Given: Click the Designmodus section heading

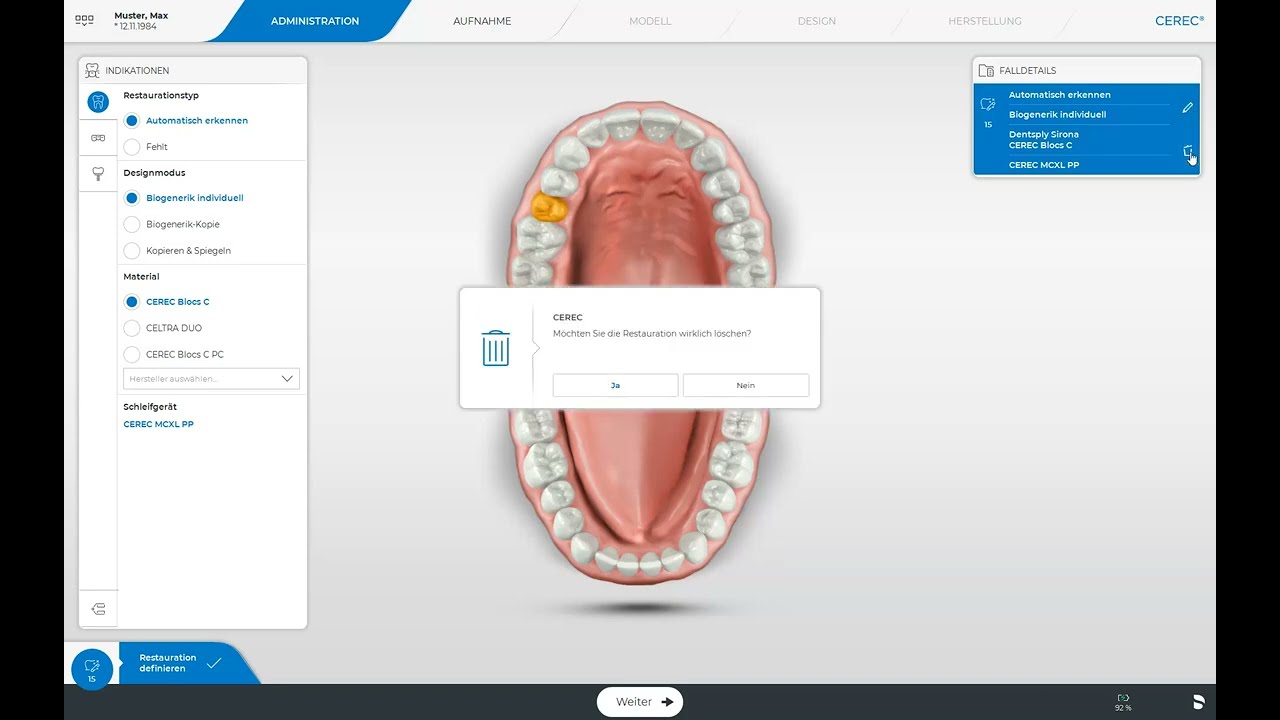Looking at the screenshot, I should coord(154,173).
